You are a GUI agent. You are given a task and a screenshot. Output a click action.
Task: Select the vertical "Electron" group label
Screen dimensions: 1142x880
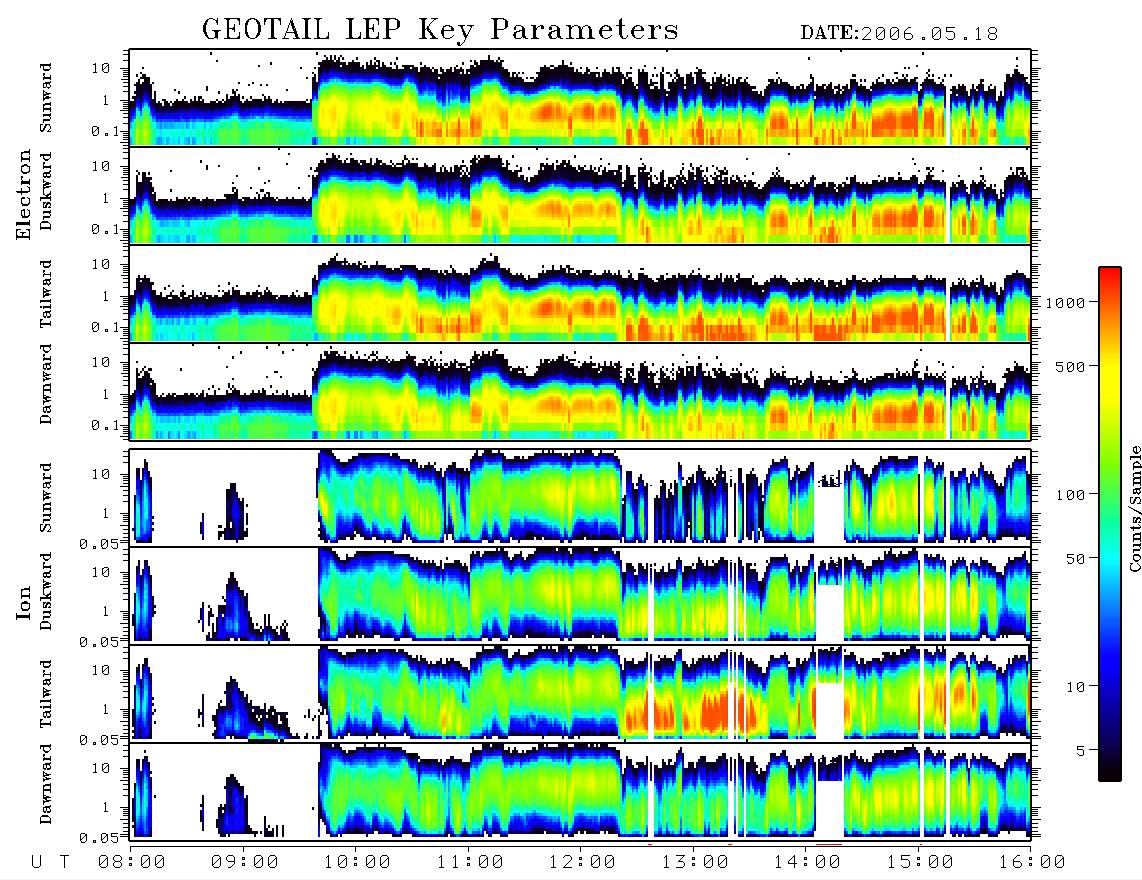[24, 194]
